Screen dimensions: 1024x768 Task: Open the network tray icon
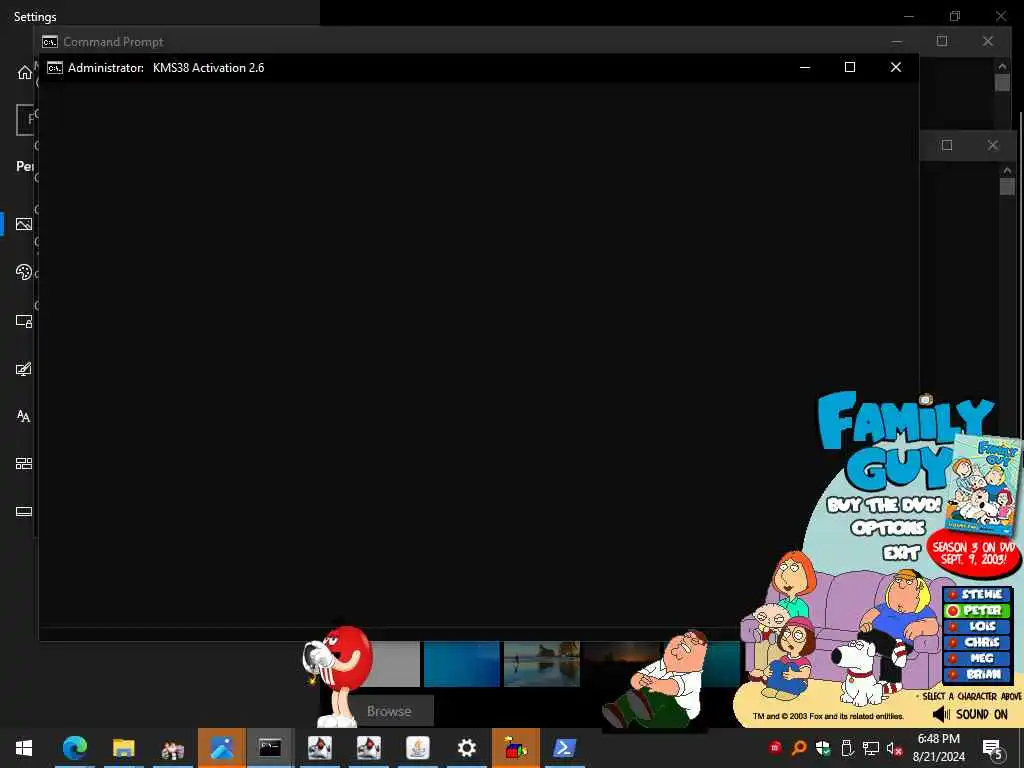pos(871,748)
